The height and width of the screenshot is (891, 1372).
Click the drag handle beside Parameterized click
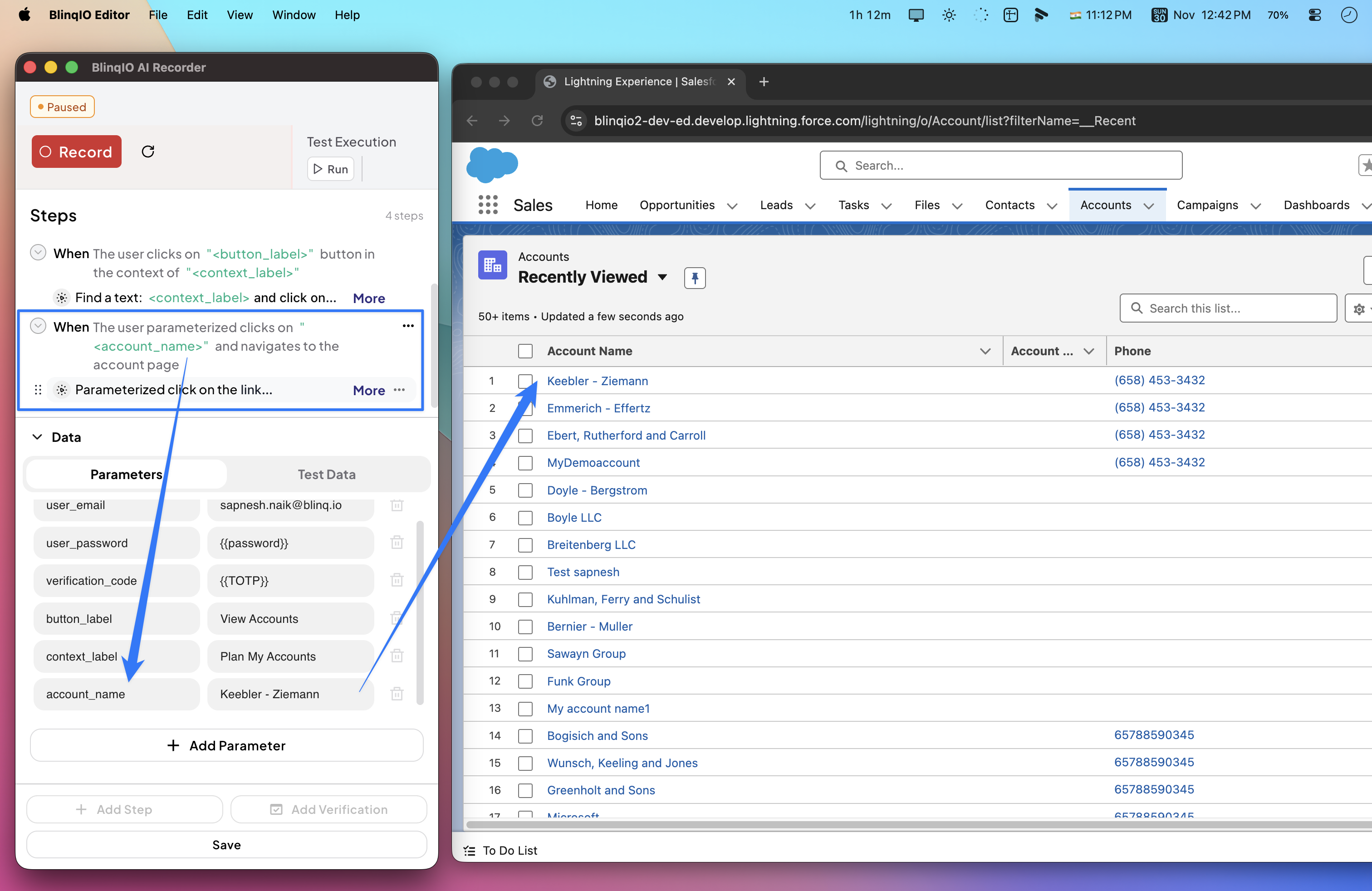38,390
